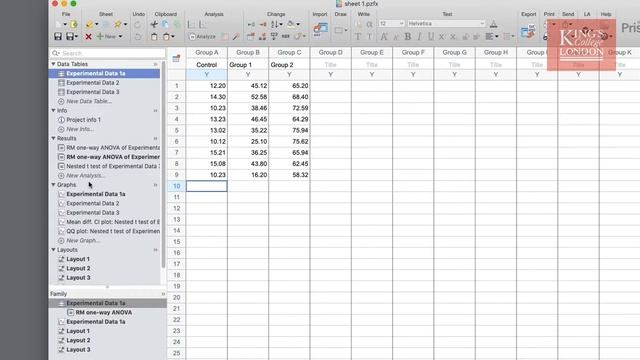Select Layout 3 in Family panel
Image resolution: width=640 pixels, height=360 pixels.
point(78,350)
